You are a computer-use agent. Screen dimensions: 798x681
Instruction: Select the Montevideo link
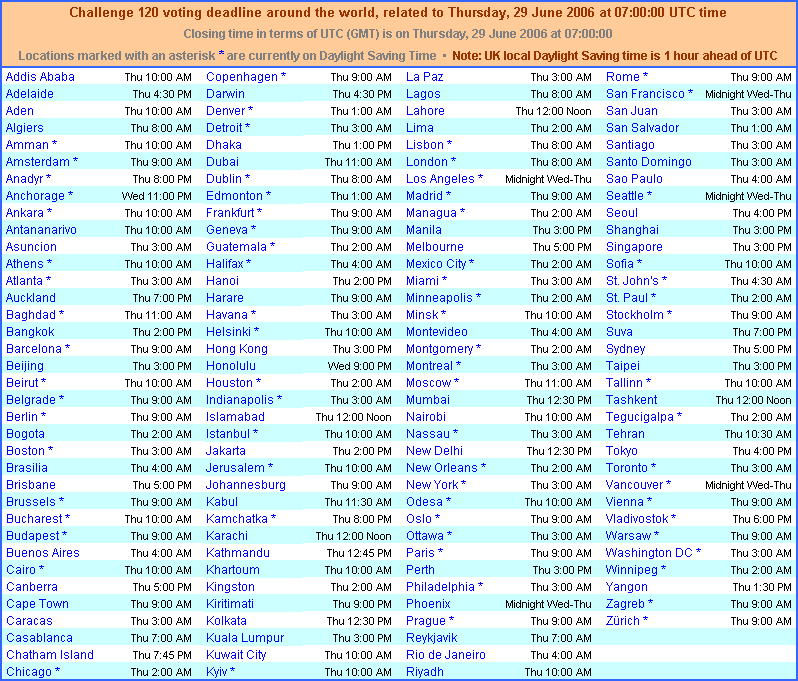pos(437,332)
